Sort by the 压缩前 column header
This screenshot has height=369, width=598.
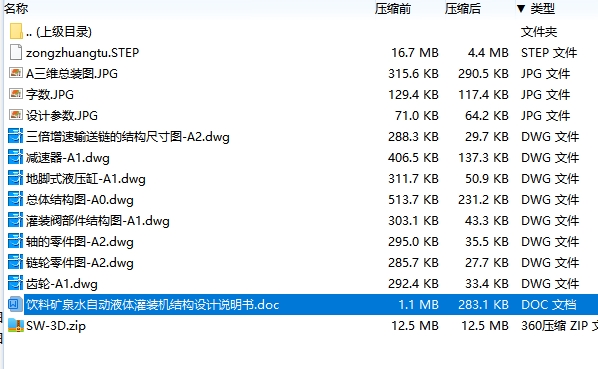pyautogui.click(x=392, y=8)
